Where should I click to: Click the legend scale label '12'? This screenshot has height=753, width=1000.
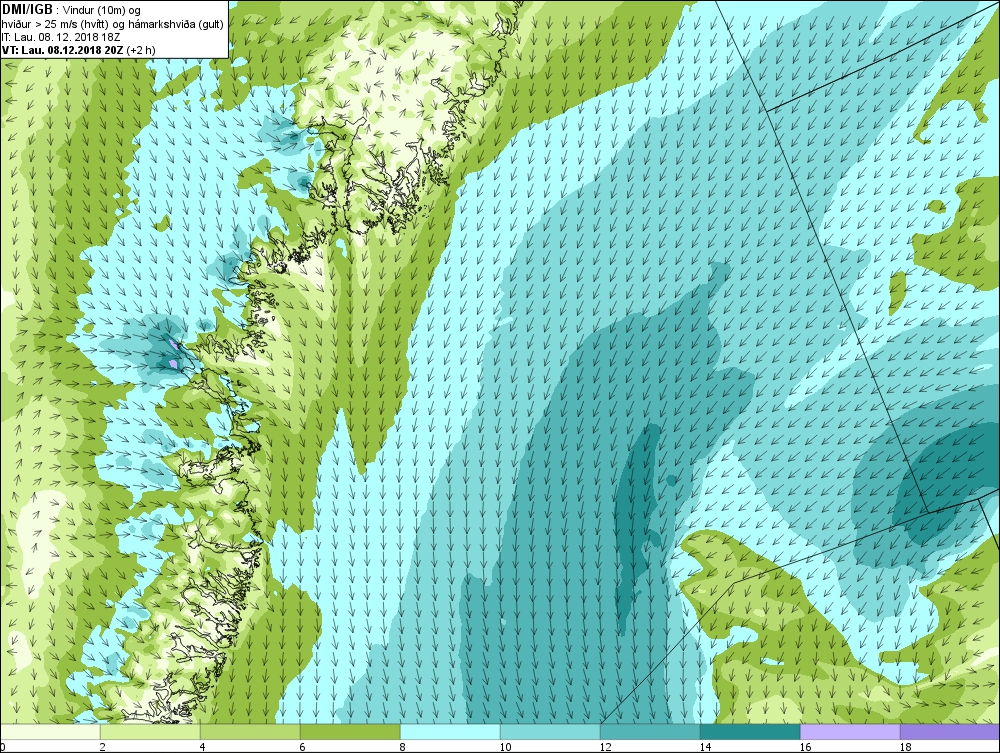(605, 747)
